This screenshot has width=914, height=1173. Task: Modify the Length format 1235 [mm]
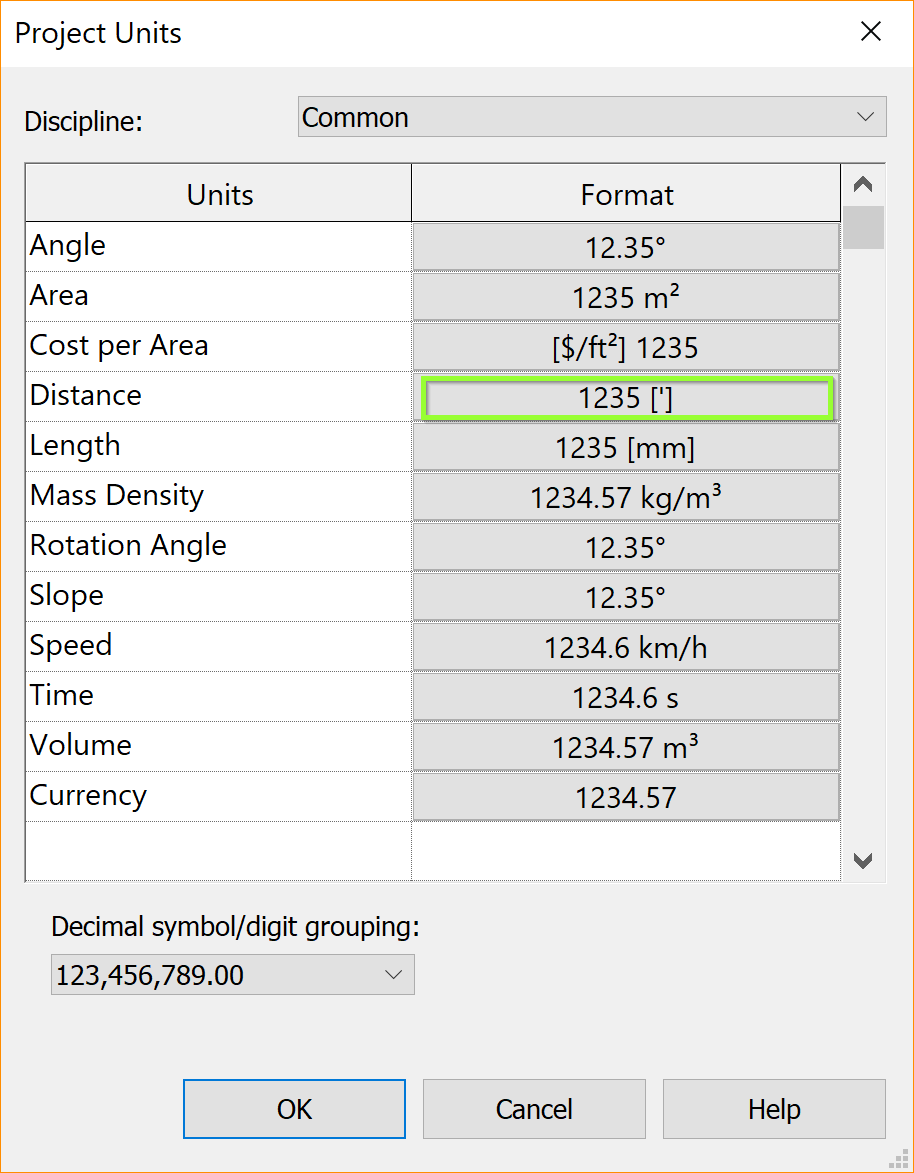[x=626, y=447]
